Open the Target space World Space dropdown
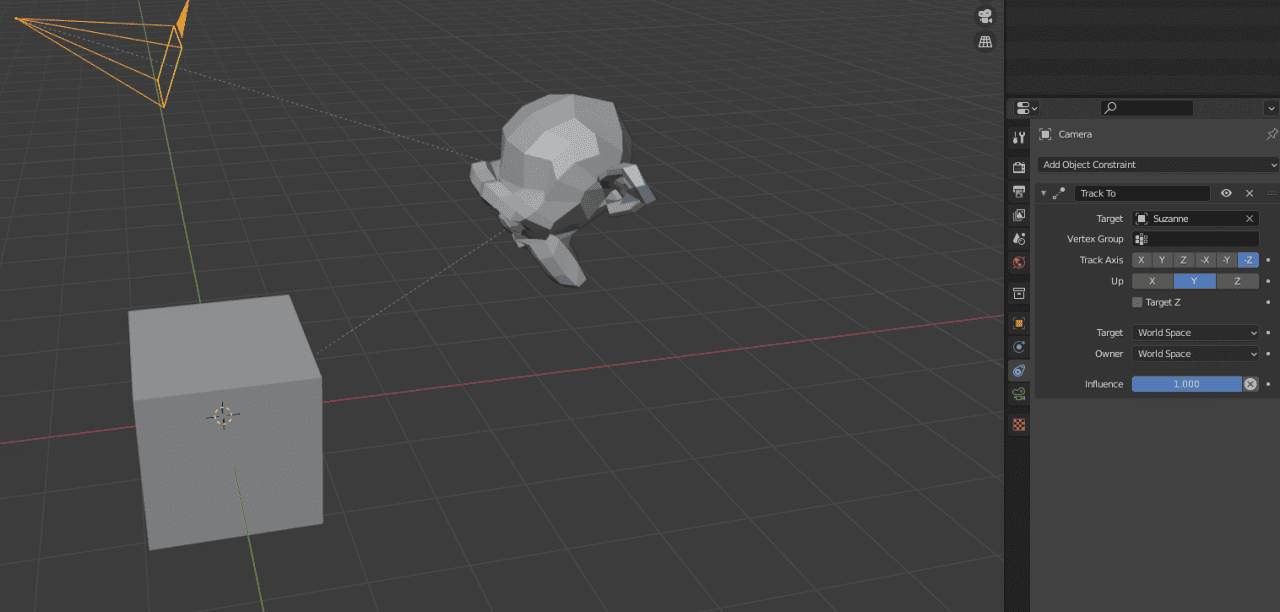This screenshot has height=612, width=1280. (x=1196, y=333)
